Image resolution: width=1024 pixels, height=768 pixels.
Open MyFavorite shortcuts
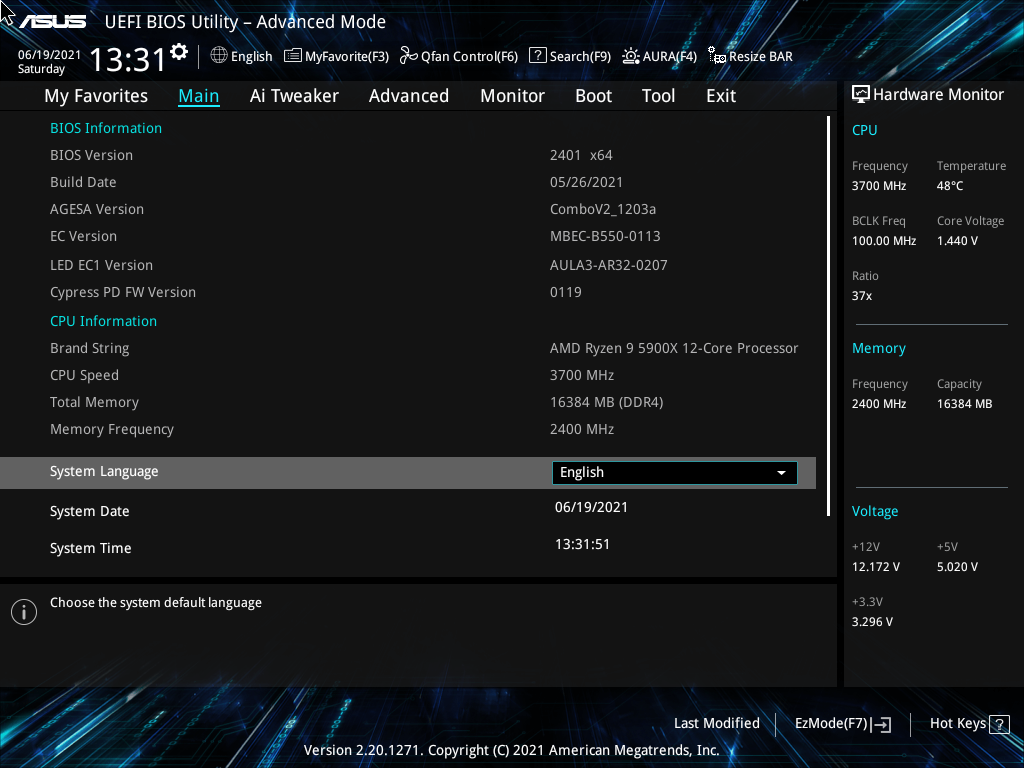pyautogui.click(x=335, y=56)
